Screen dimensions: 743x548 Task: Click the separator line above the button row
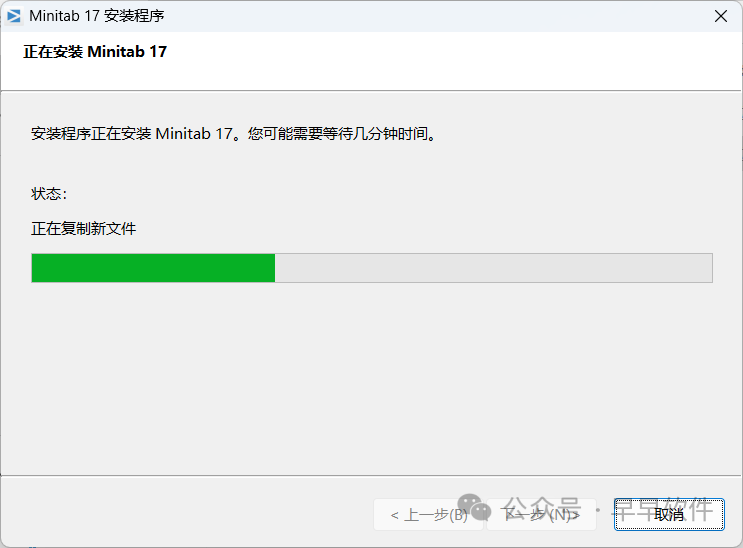click(372, 475)
